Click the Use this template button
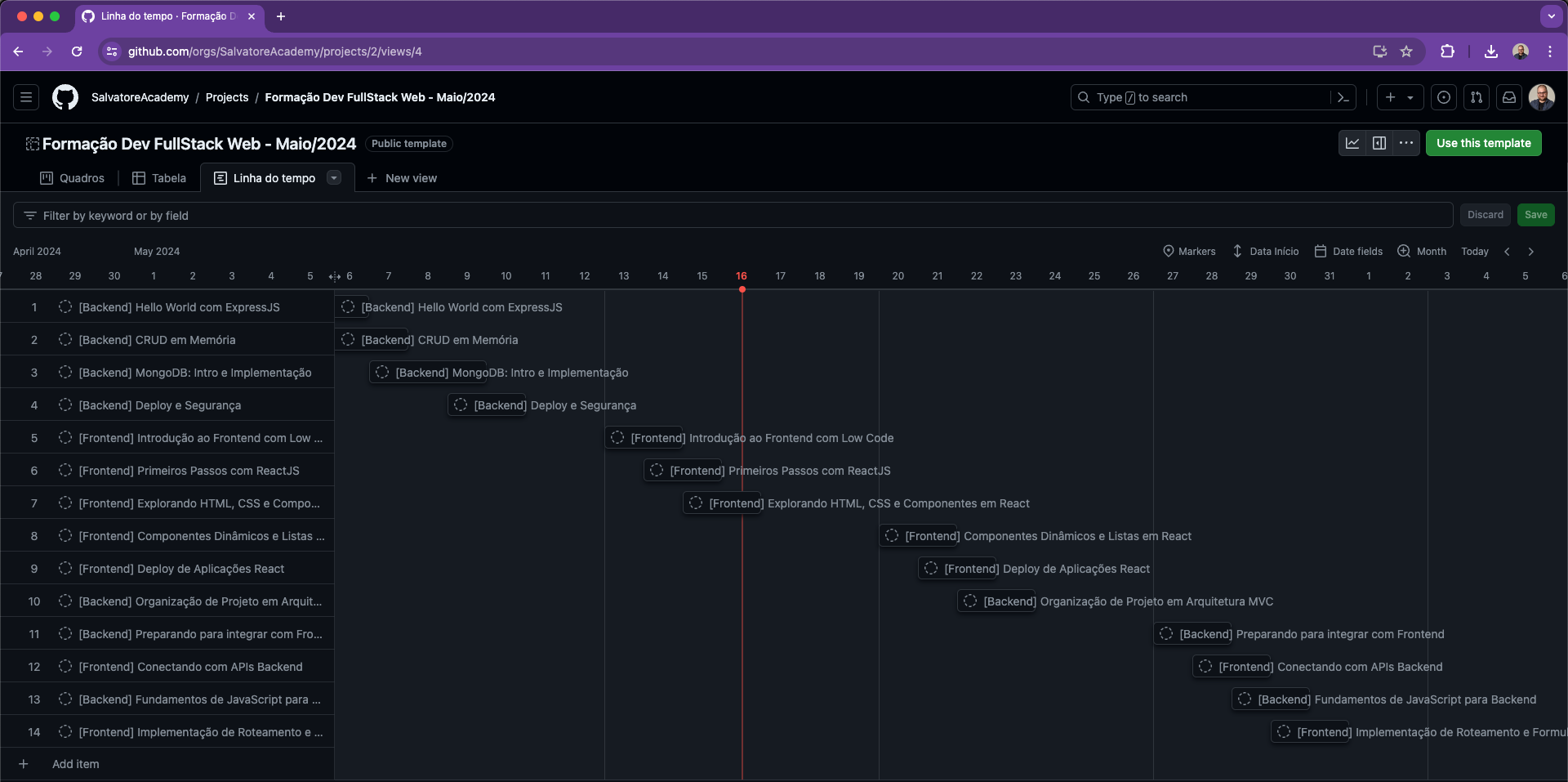Image resolution: width=1568 pixels, height=782 pixels. [1483, 143]
